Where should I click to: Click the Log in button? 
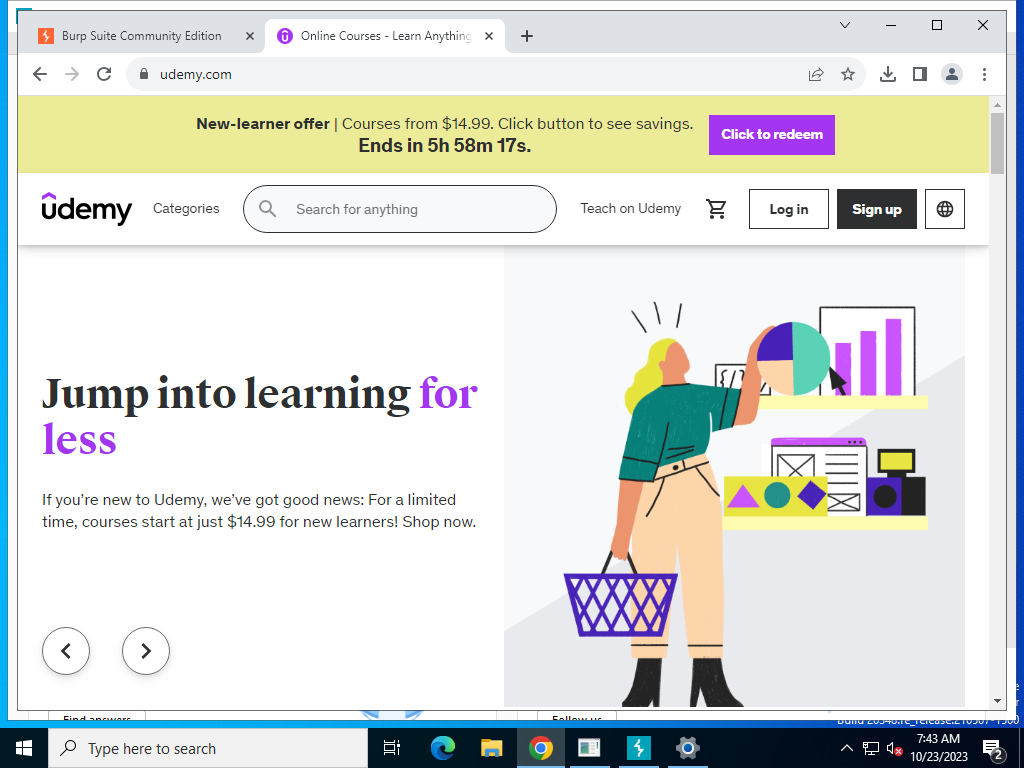click(788, 209)
